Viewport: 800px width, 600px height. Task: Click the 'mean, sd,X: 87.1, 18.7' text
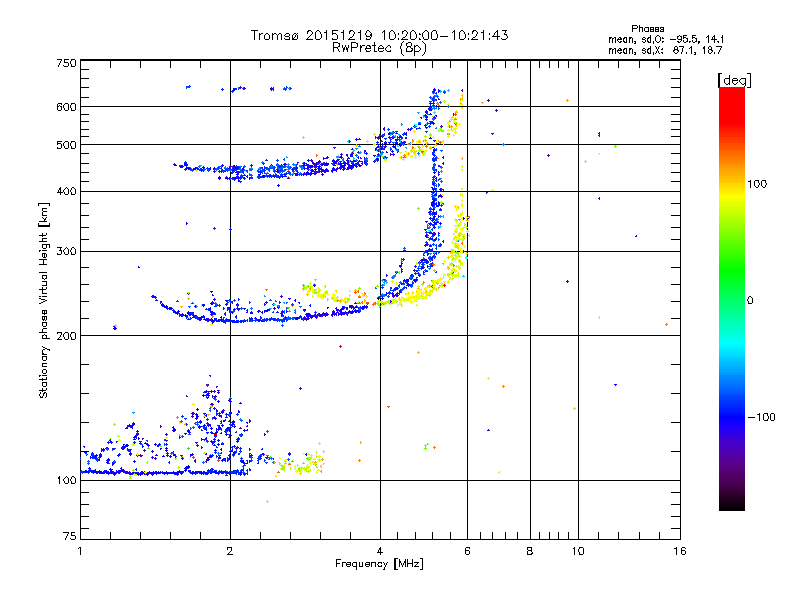[x=665, y=50]
